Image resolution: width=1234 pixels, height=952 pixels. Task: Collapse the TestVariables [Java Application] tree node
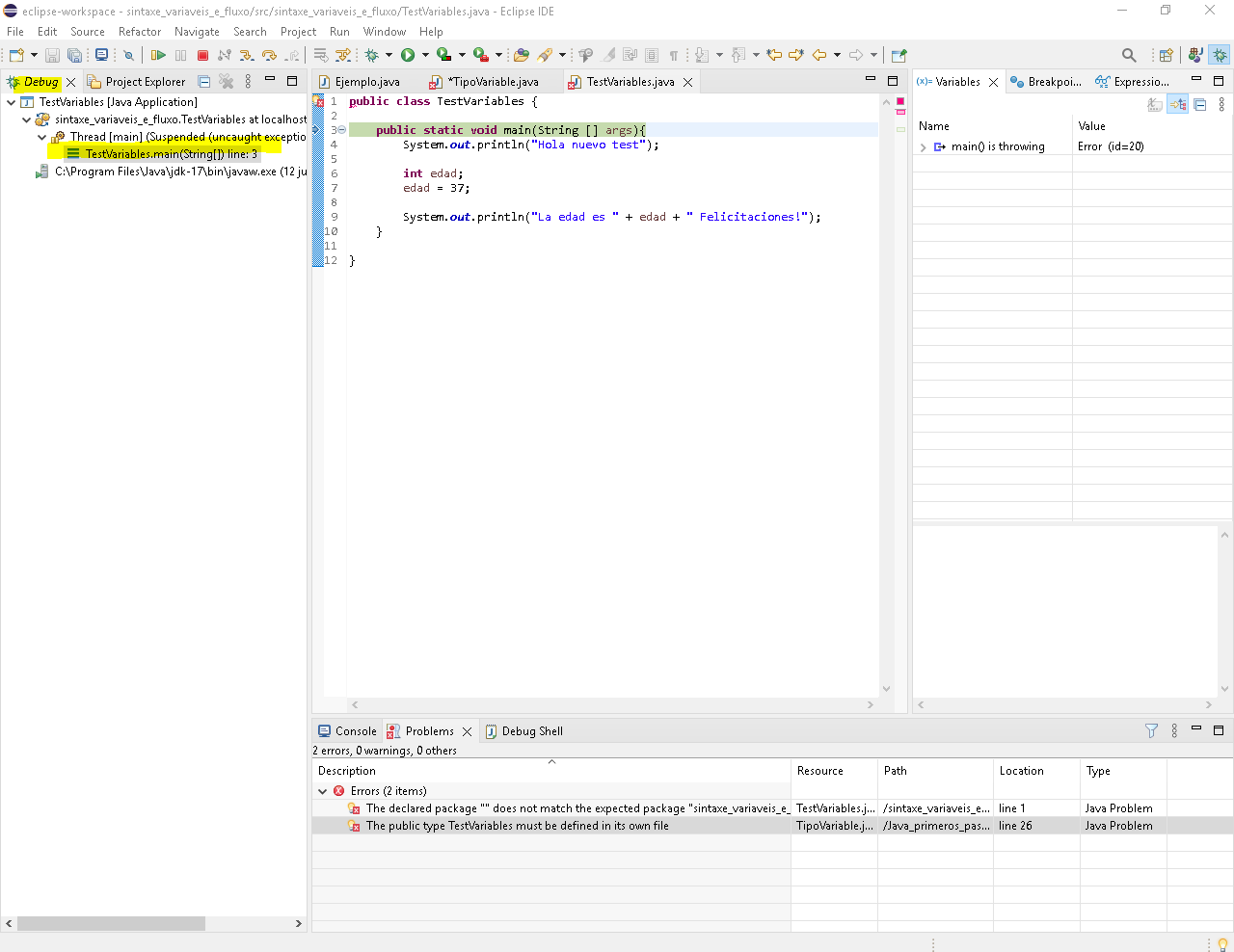[11, 102]
